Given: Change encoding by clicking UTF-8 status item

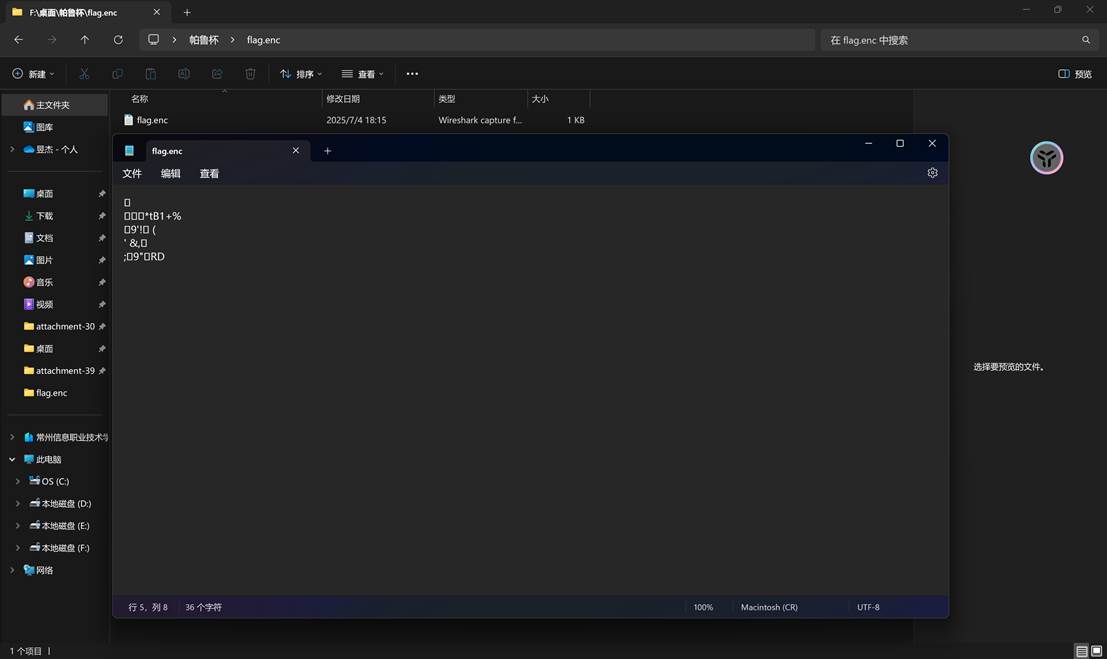Looking at the screenshot, I should click(869, 607).
